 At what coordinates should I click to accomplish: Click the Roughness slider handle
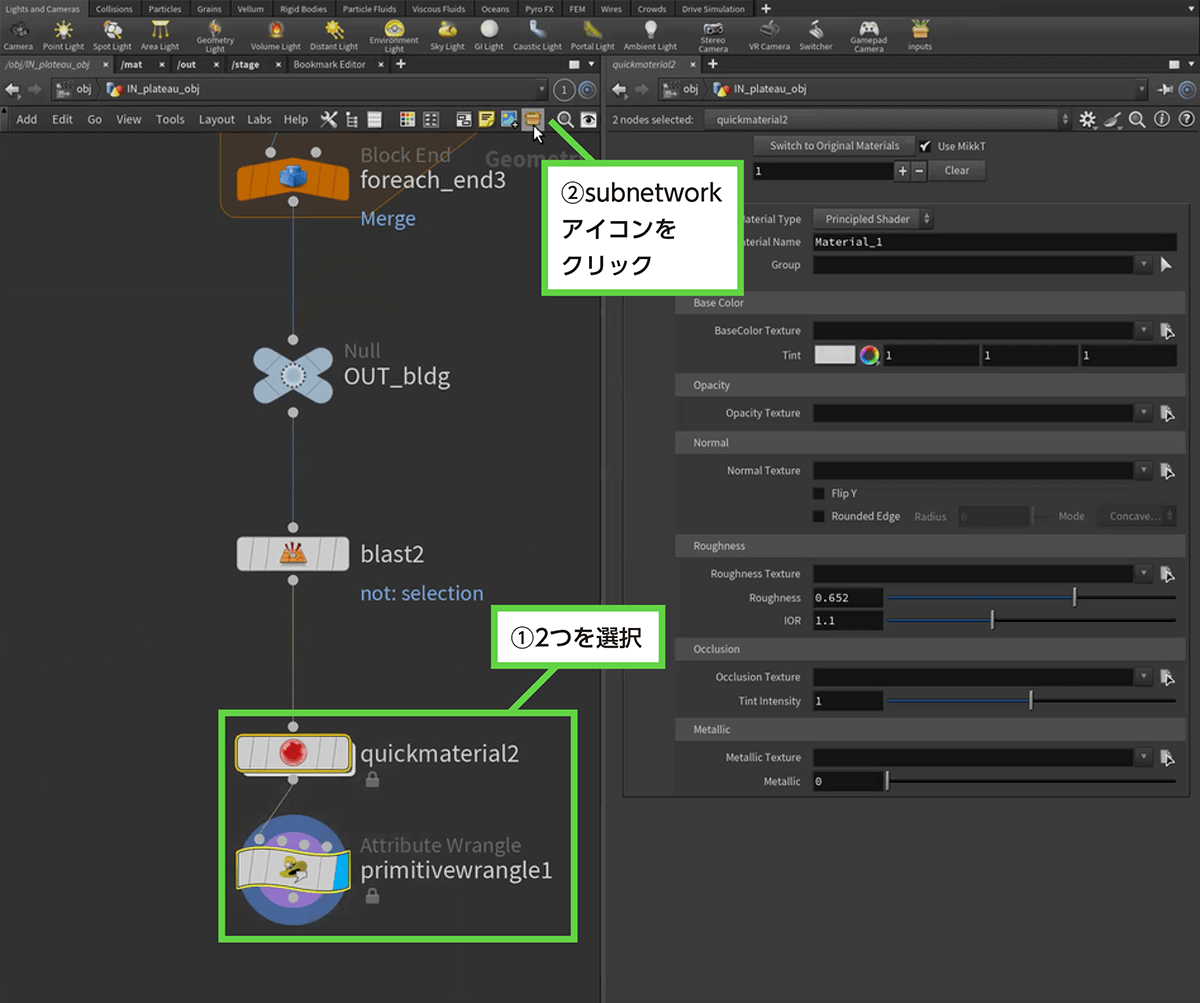point(1074,598)
